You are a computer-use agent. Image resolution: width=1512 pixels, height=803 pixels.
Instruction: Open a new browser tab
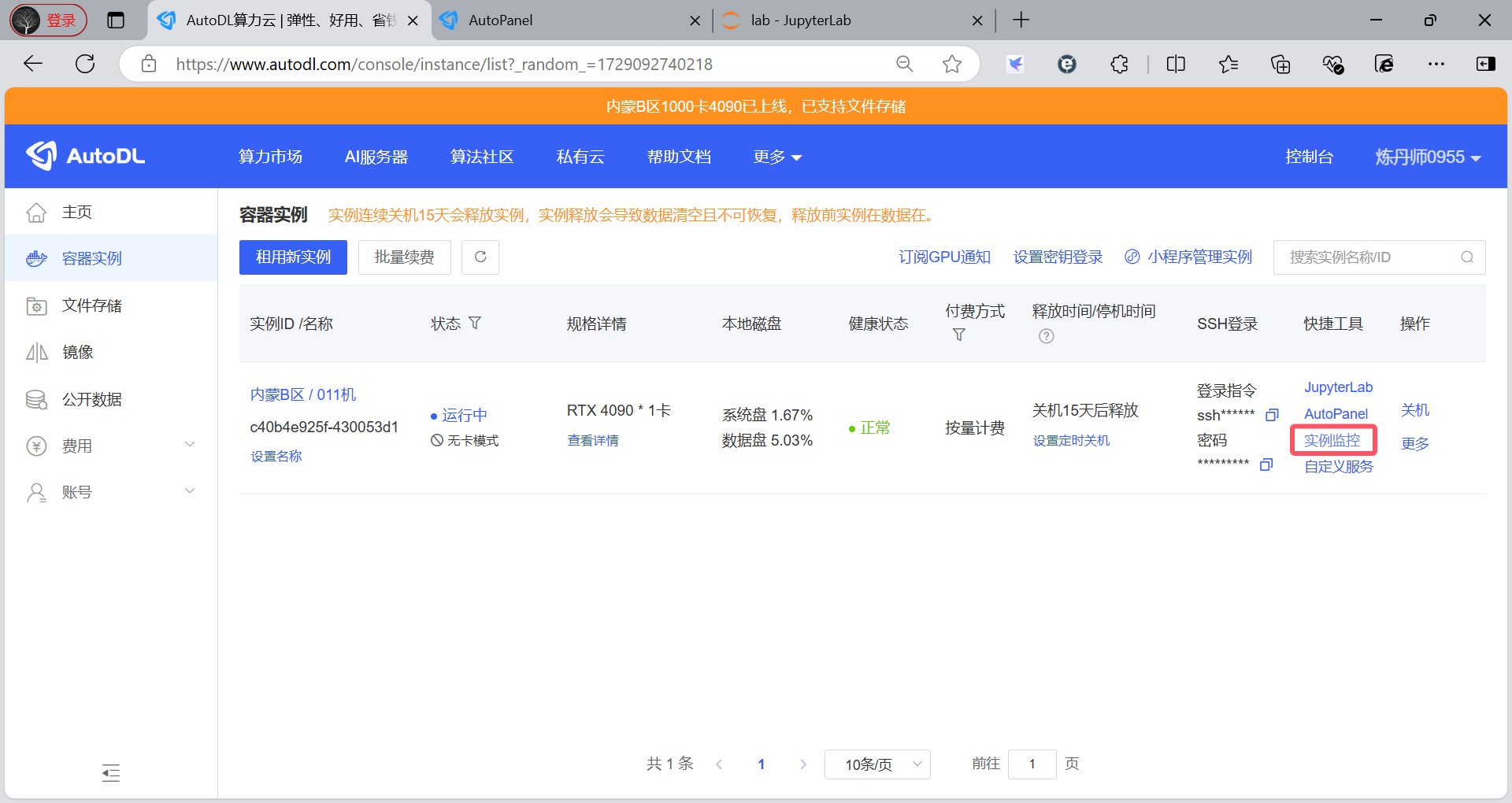point(1021,20)
